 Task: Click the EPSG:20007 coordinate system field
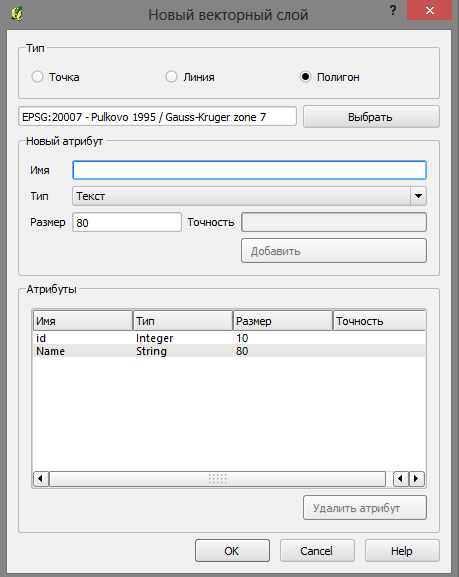click(x=158, y=117)
